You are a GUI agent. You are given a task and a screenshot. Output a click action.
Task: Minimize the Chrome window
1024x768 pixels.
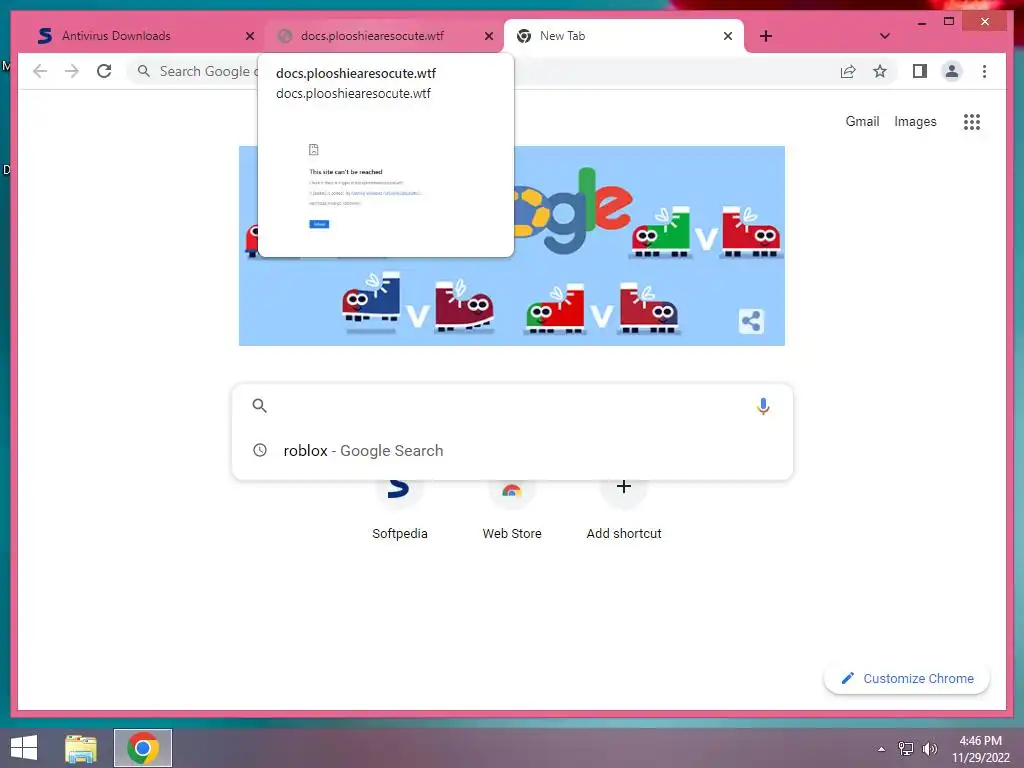pos(921,22)
